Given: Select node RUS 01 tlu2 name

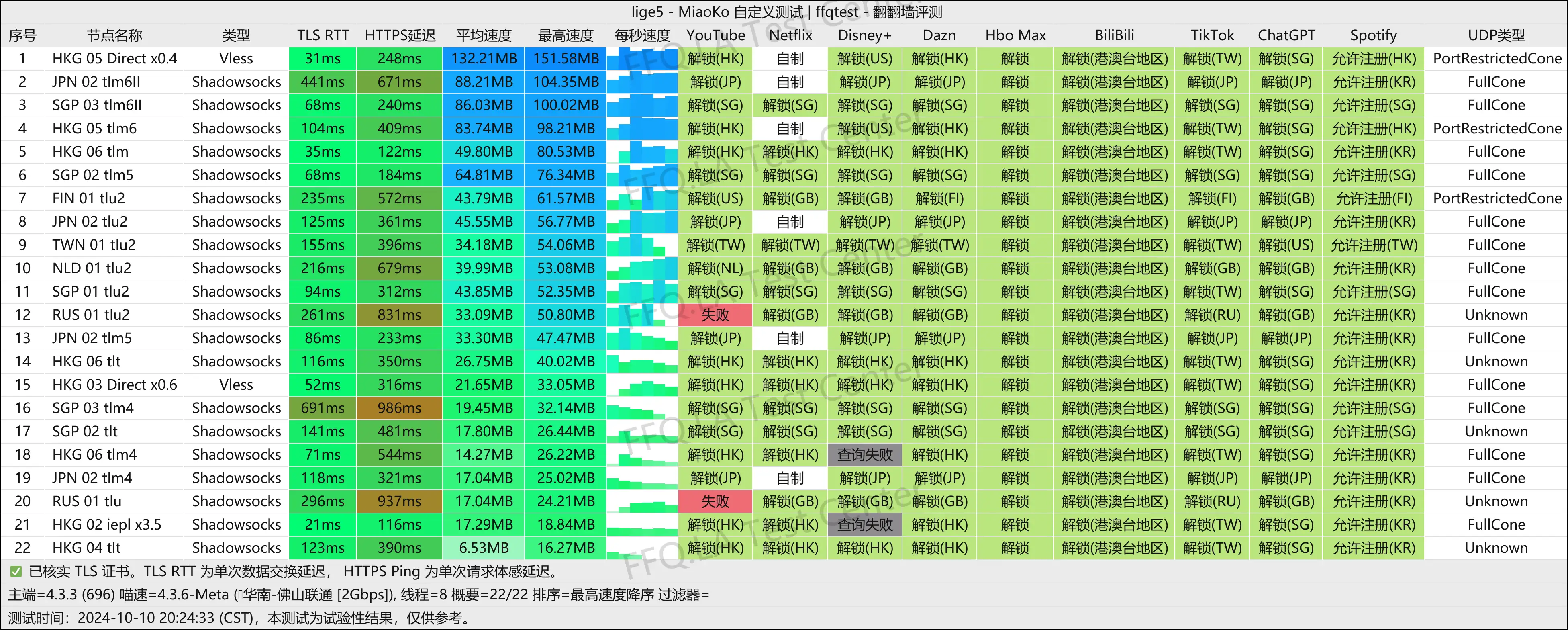Looking at the screenshot, I should coord(91,315).
